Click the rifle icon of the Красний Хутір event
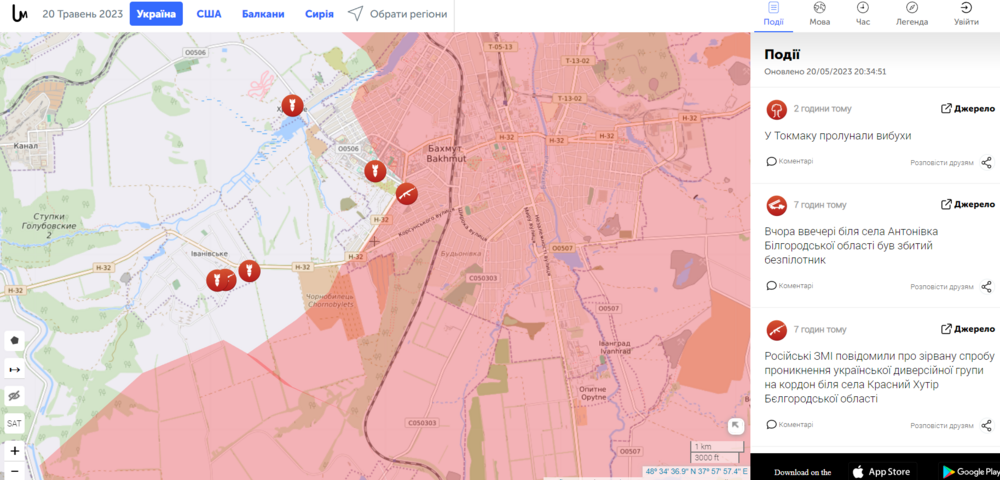 click(776, 330)
